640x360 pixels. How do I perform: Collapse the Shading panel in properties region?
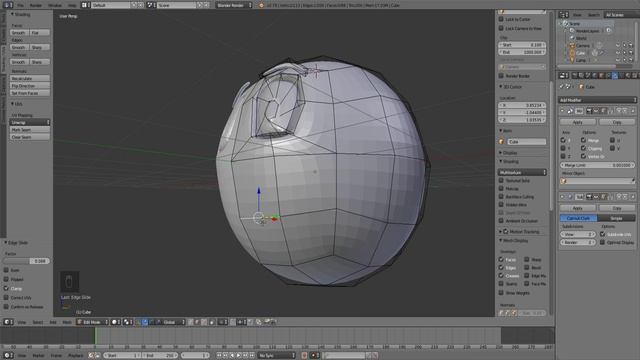(501, 162)
